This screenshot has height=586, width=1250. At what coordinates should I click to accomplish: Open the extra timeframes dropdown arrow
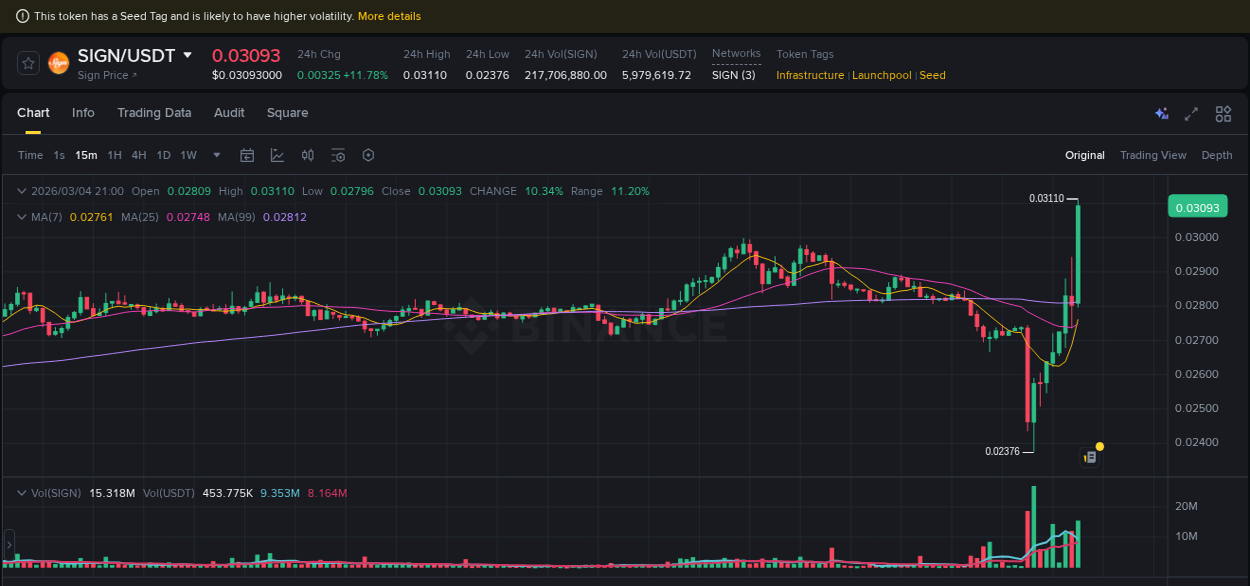tap(216, 155)
